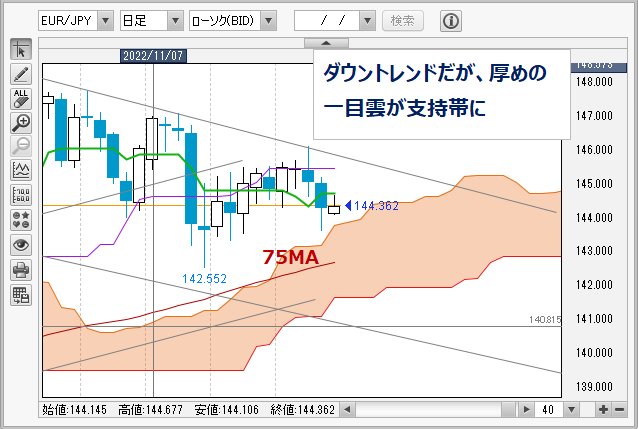
Task: Click the 2022/11/07 date label
Action: point(153,56)
